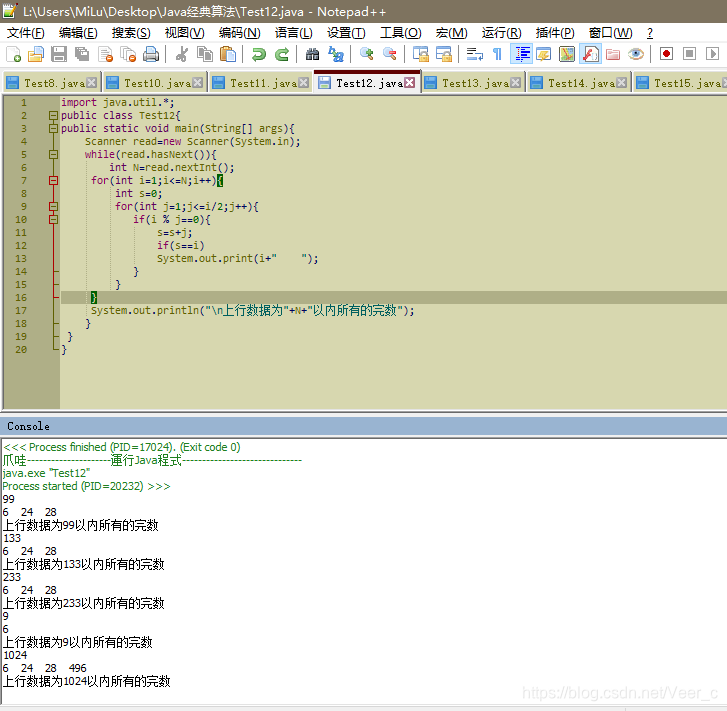
Task: Zoom in with the magnifier plus icon
Action: tap(366, 54)
